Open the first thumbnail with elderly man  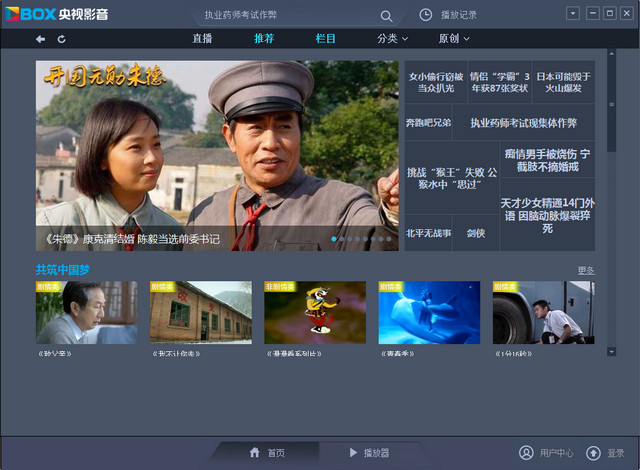click(x=87, y=313)
